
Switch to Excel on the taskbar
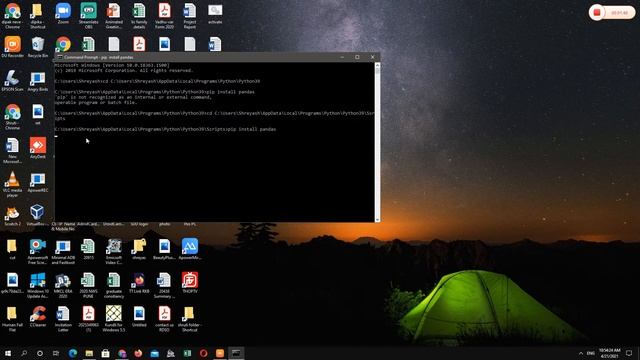tap(187, 353)
